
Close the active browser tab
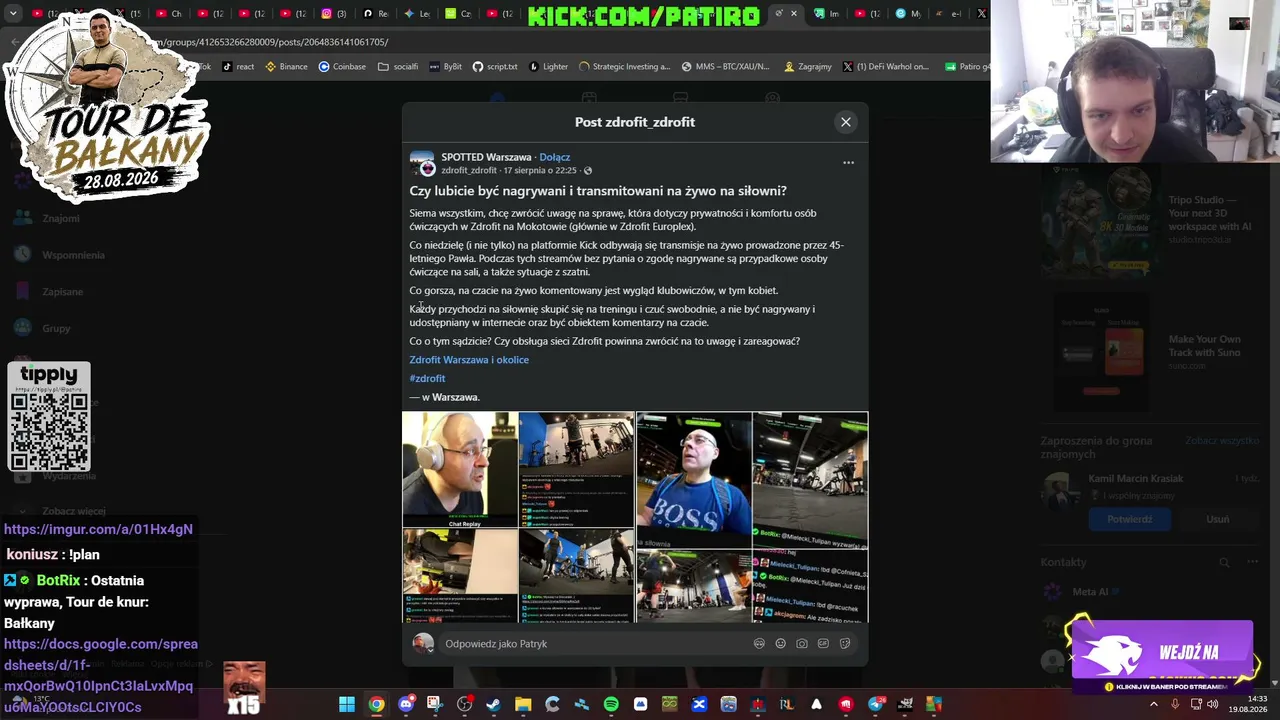794,14
